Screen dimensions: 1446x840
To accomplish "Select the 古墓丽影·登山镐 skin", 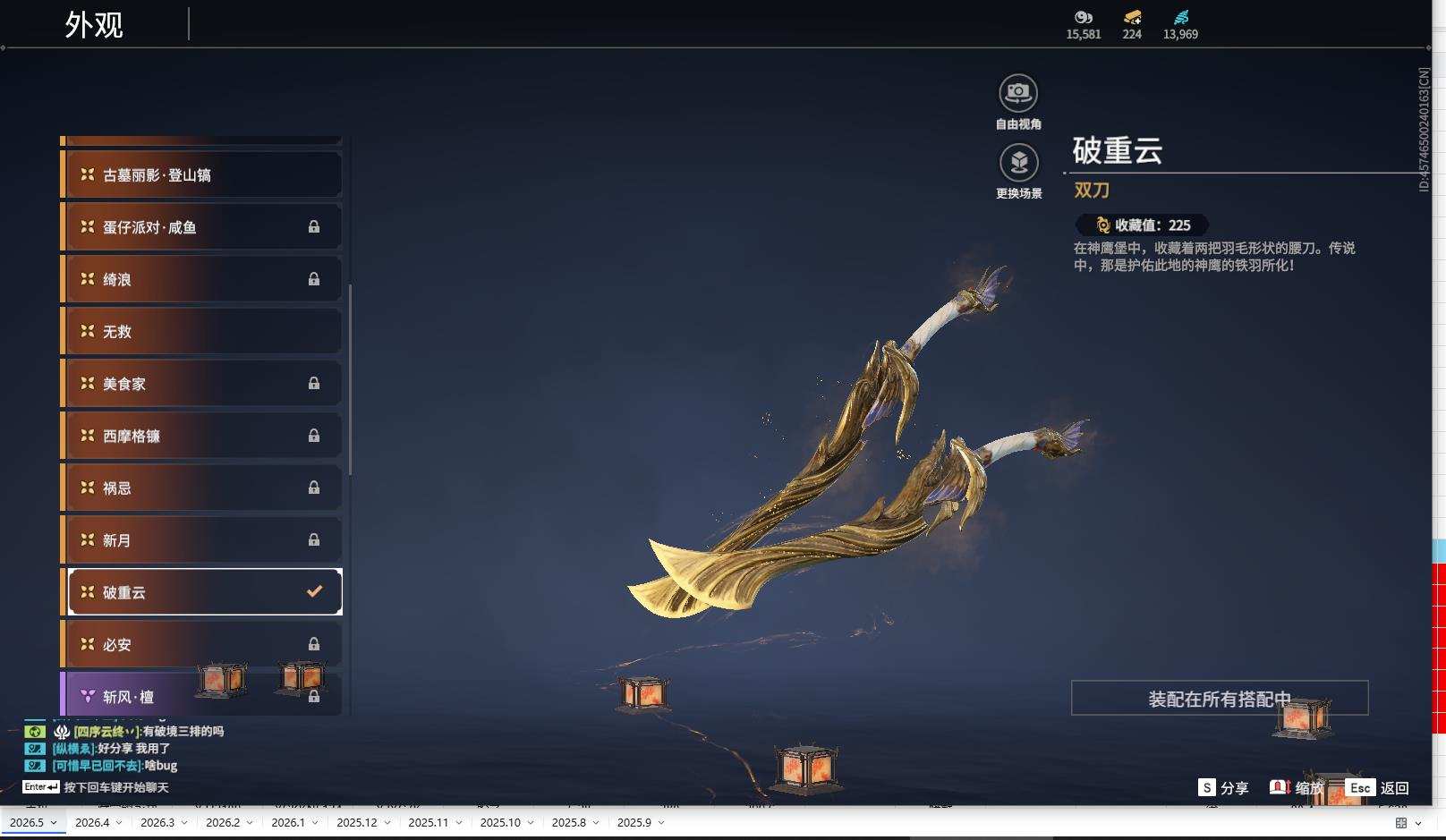I will click(201, 175).
